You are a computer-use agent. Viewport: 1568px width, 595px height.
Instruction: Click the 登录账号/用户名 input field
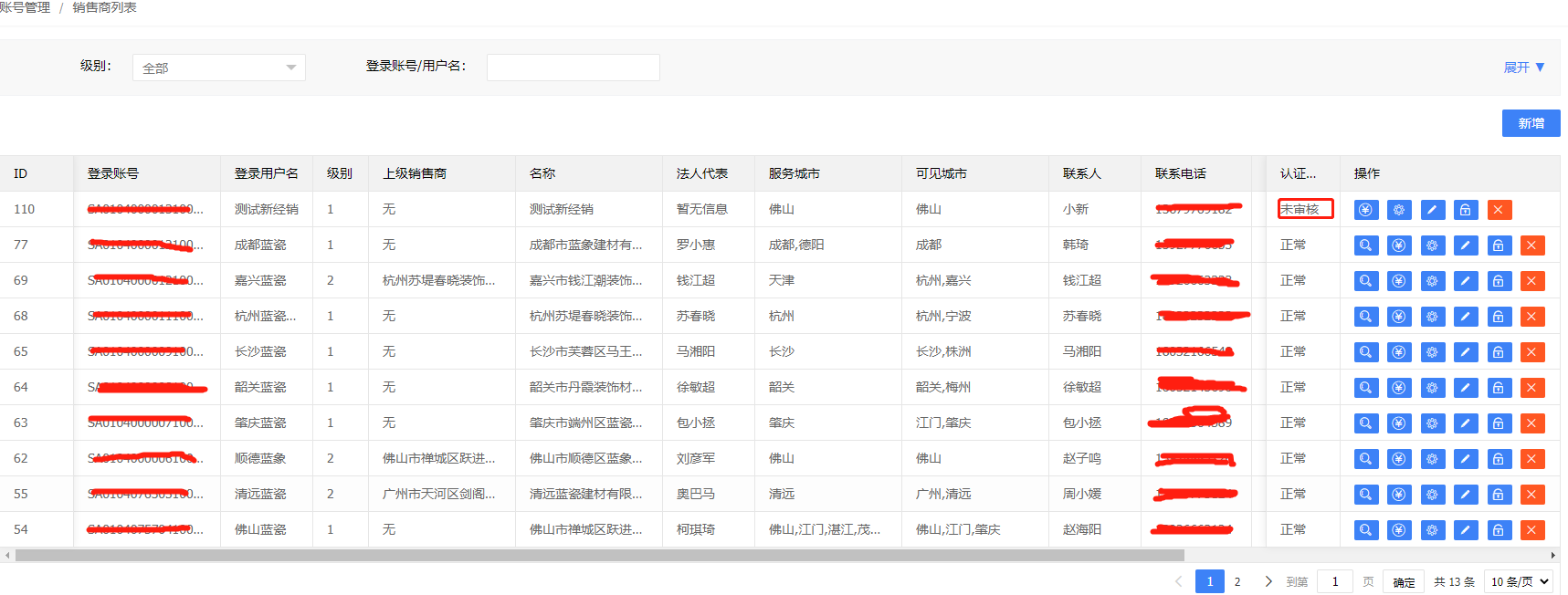click(x=573, y=68)
